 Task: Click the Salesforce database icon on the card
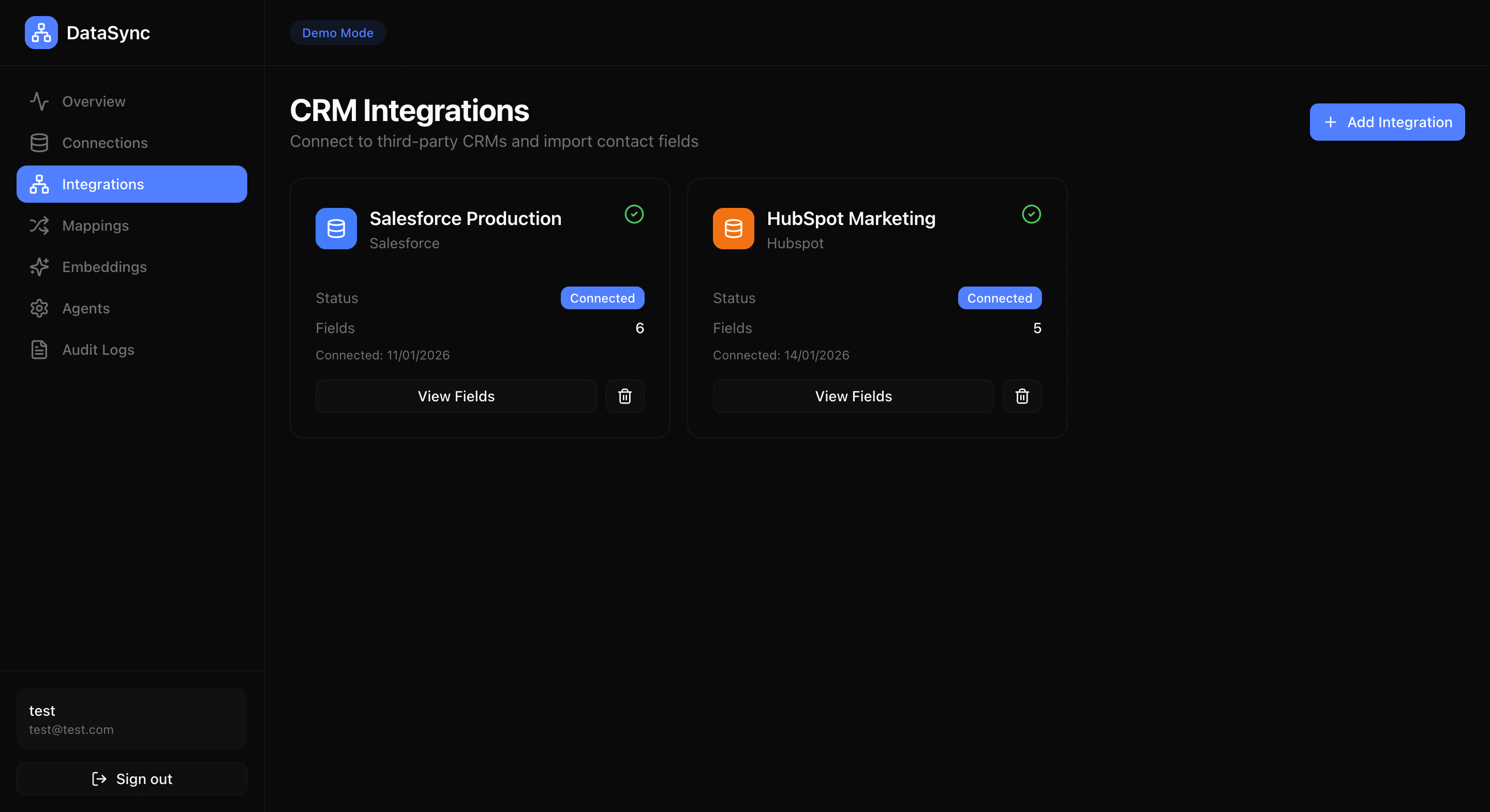[x=335, y=229]
